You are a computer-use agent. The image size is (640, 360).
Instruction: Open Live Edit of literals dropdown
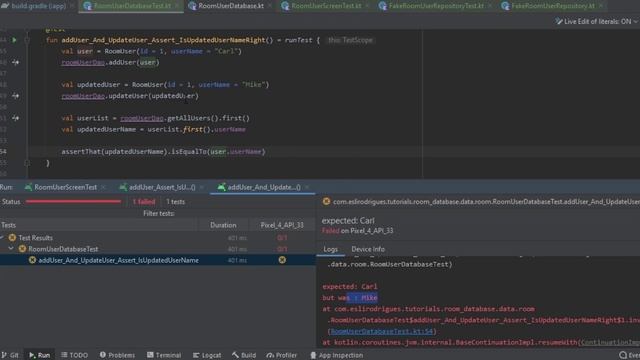pos(596,21)
